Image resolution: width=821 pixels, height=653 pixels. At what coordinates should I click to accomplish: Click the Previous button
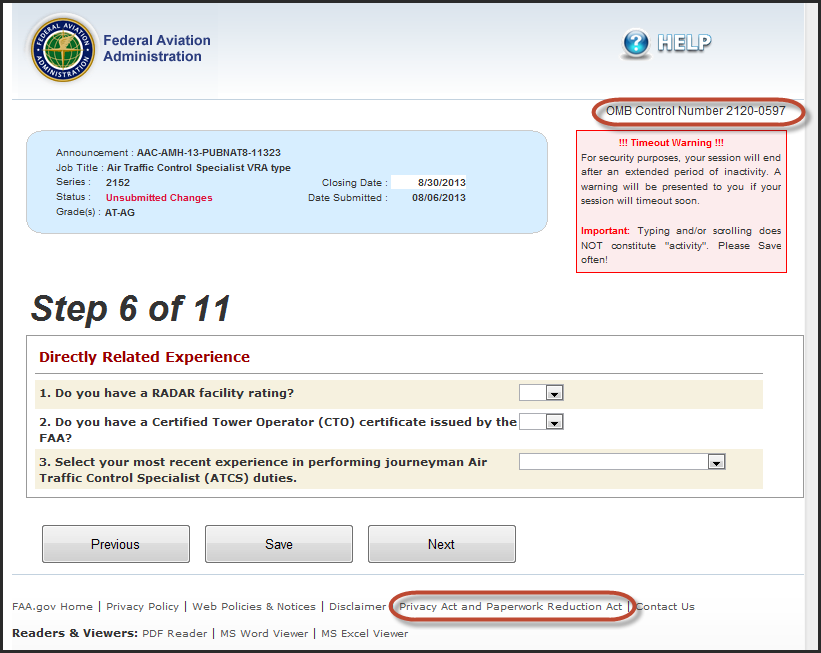coord(116,544)
